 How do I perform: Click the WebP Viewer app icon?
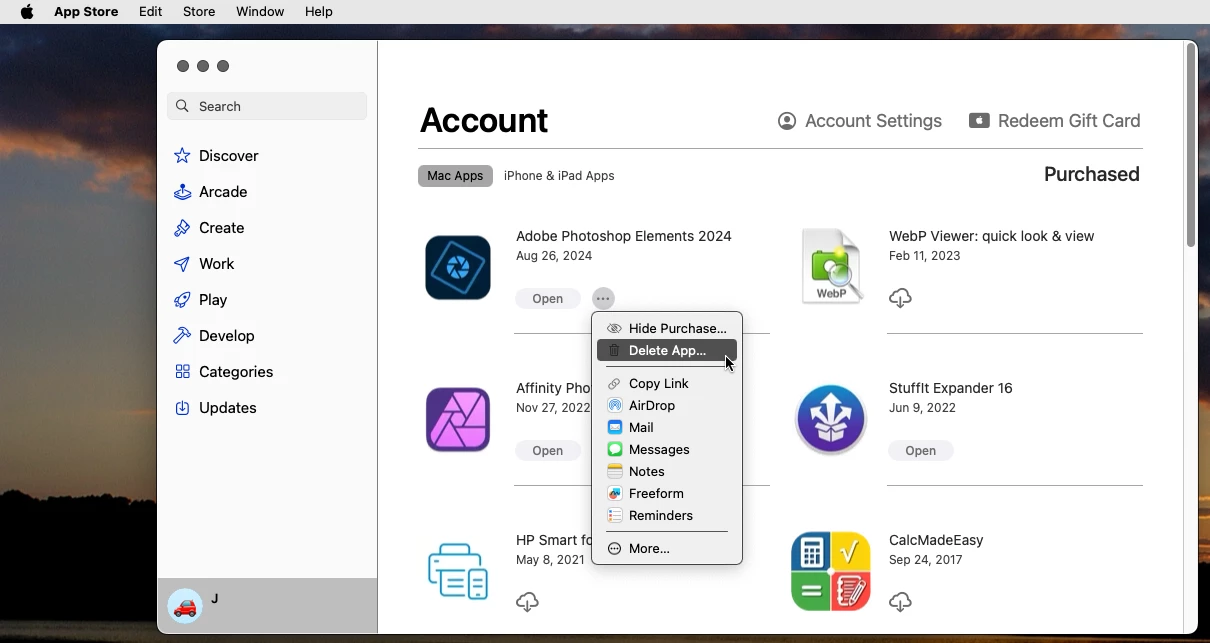click(x=831, y=267)
